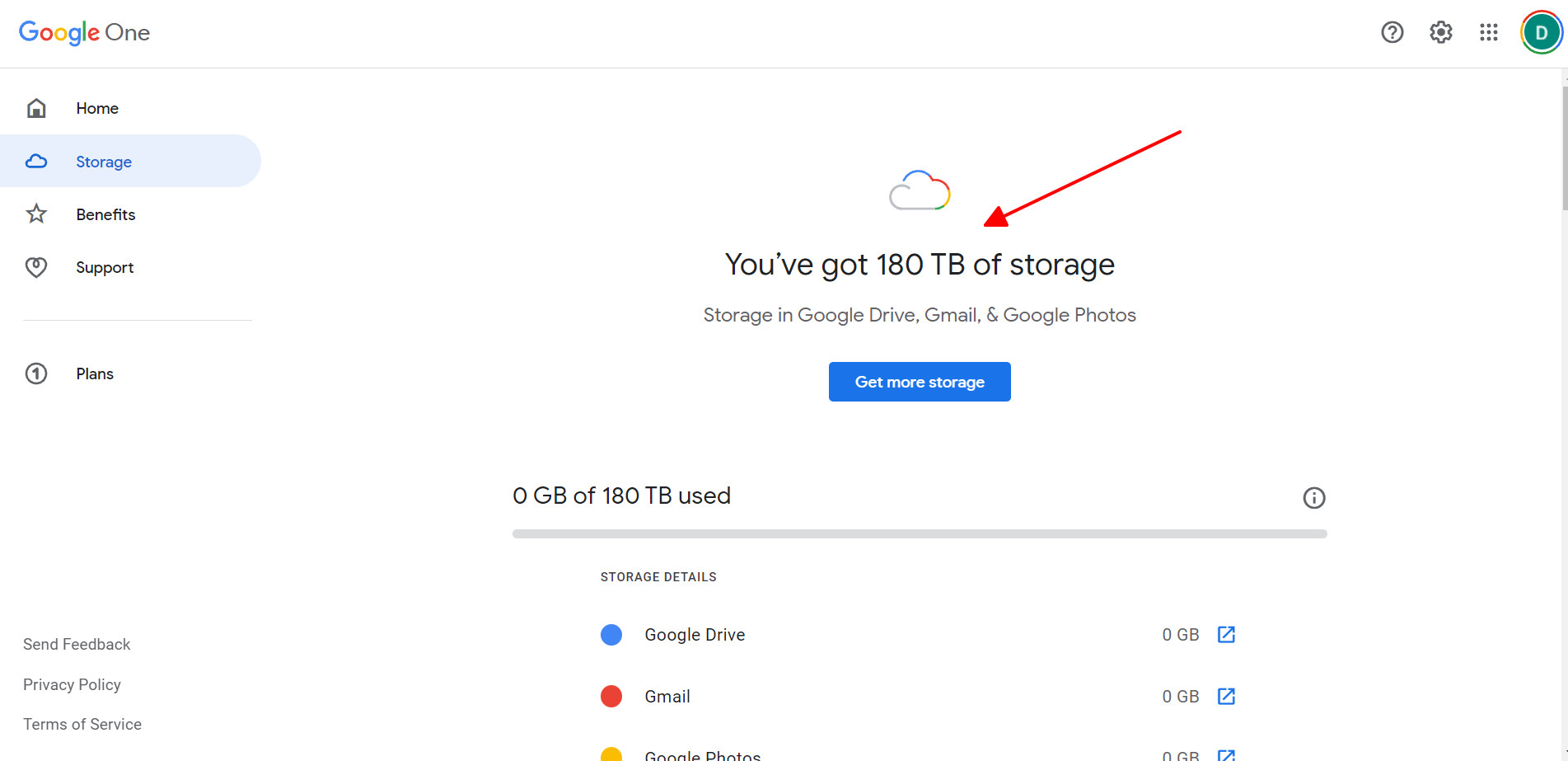
Task: Click the Plans circled 1 icon
Action: pyautogui.click(x=36, y=373)
